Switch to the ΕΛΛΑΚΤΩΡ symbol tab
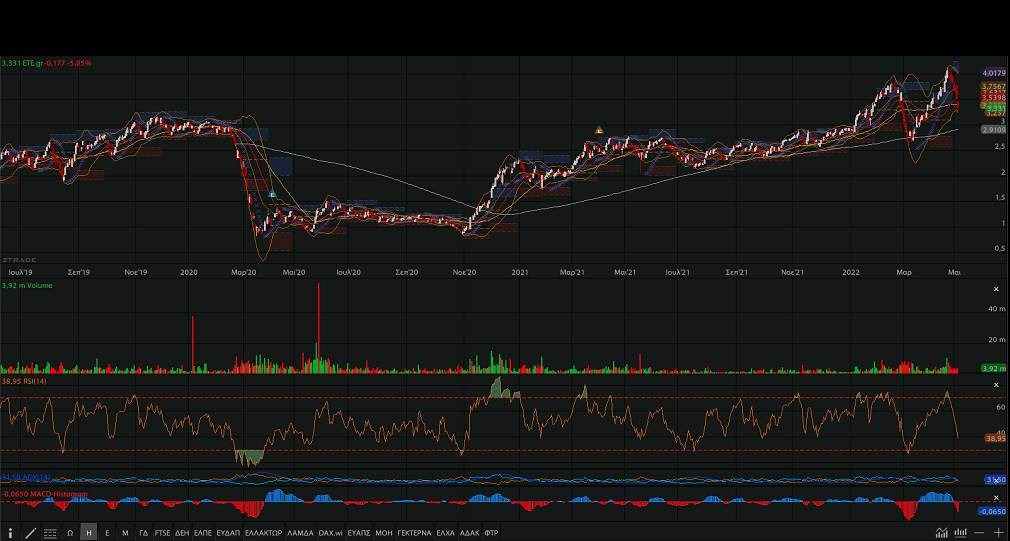 (263, 533)
